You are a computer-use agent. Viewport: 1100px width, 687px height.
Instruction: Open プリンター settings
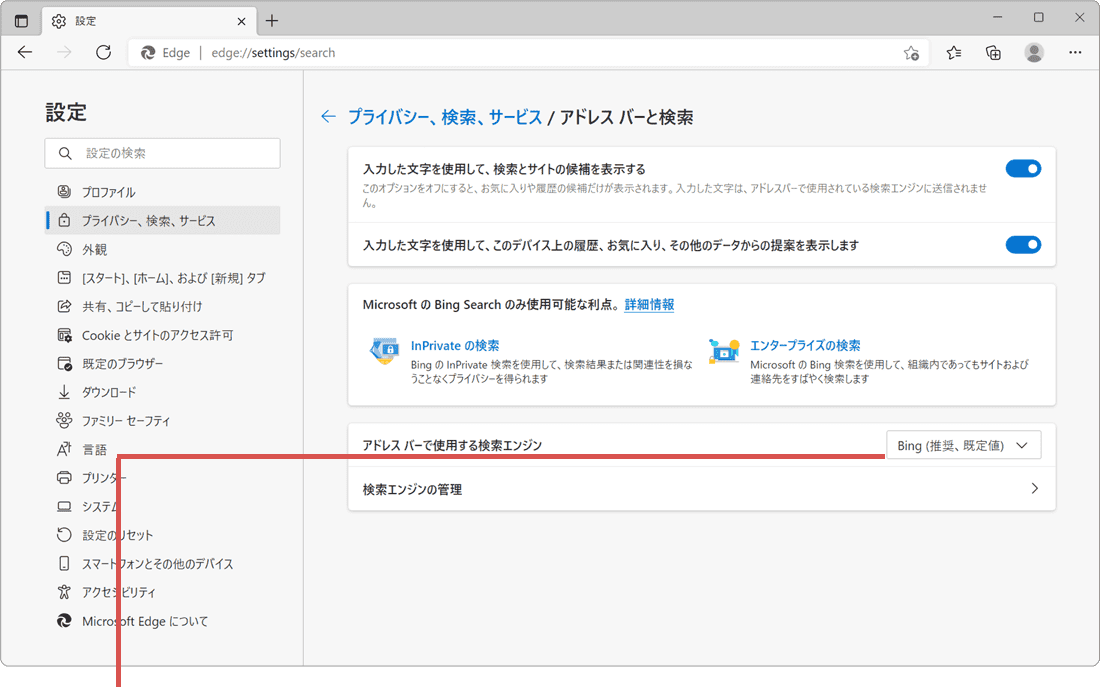pos(162,478)
